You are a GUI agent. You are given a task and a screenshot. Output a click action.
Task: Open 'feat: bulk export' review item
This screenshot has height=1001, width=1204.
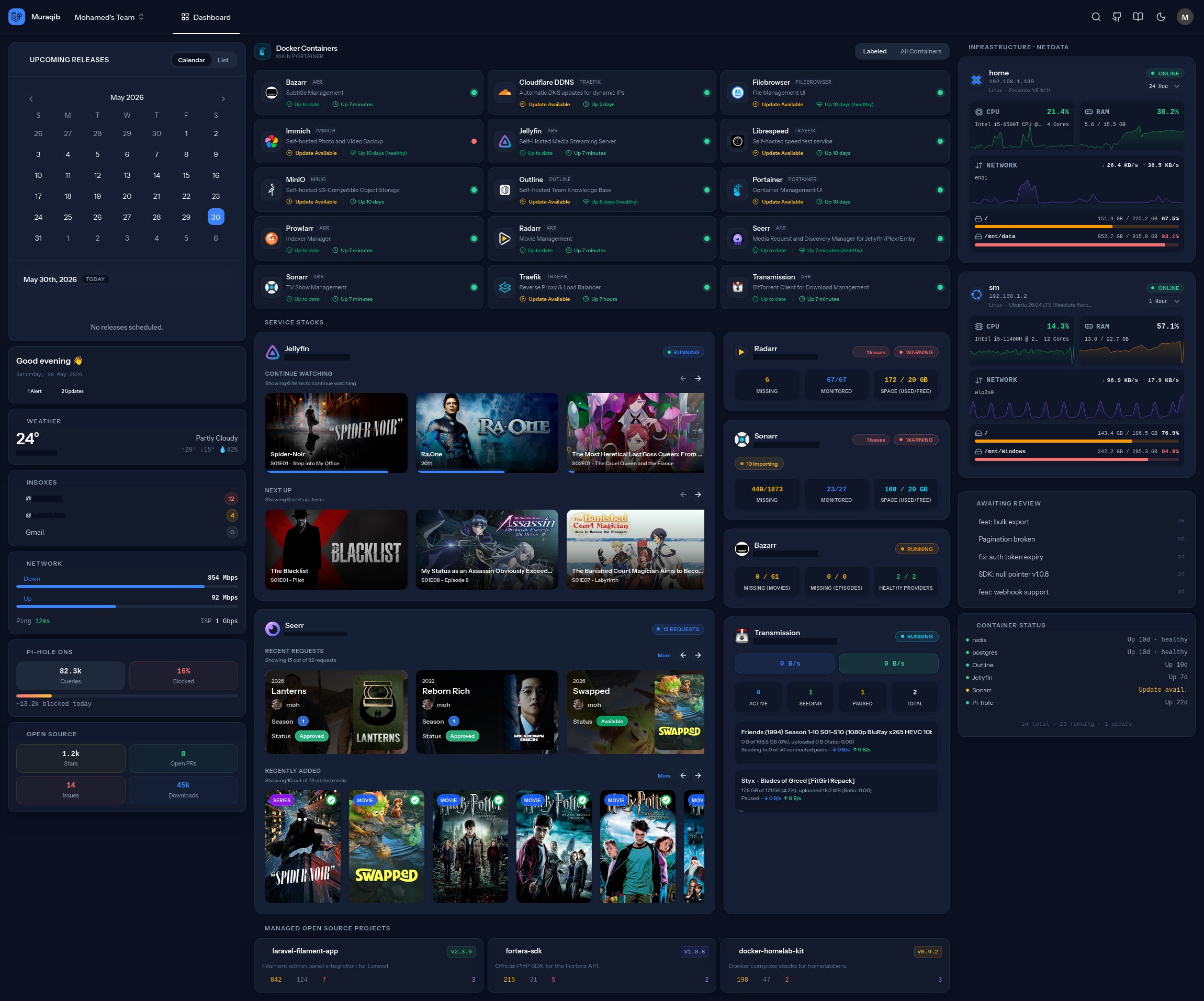(x=1076, y=522)
